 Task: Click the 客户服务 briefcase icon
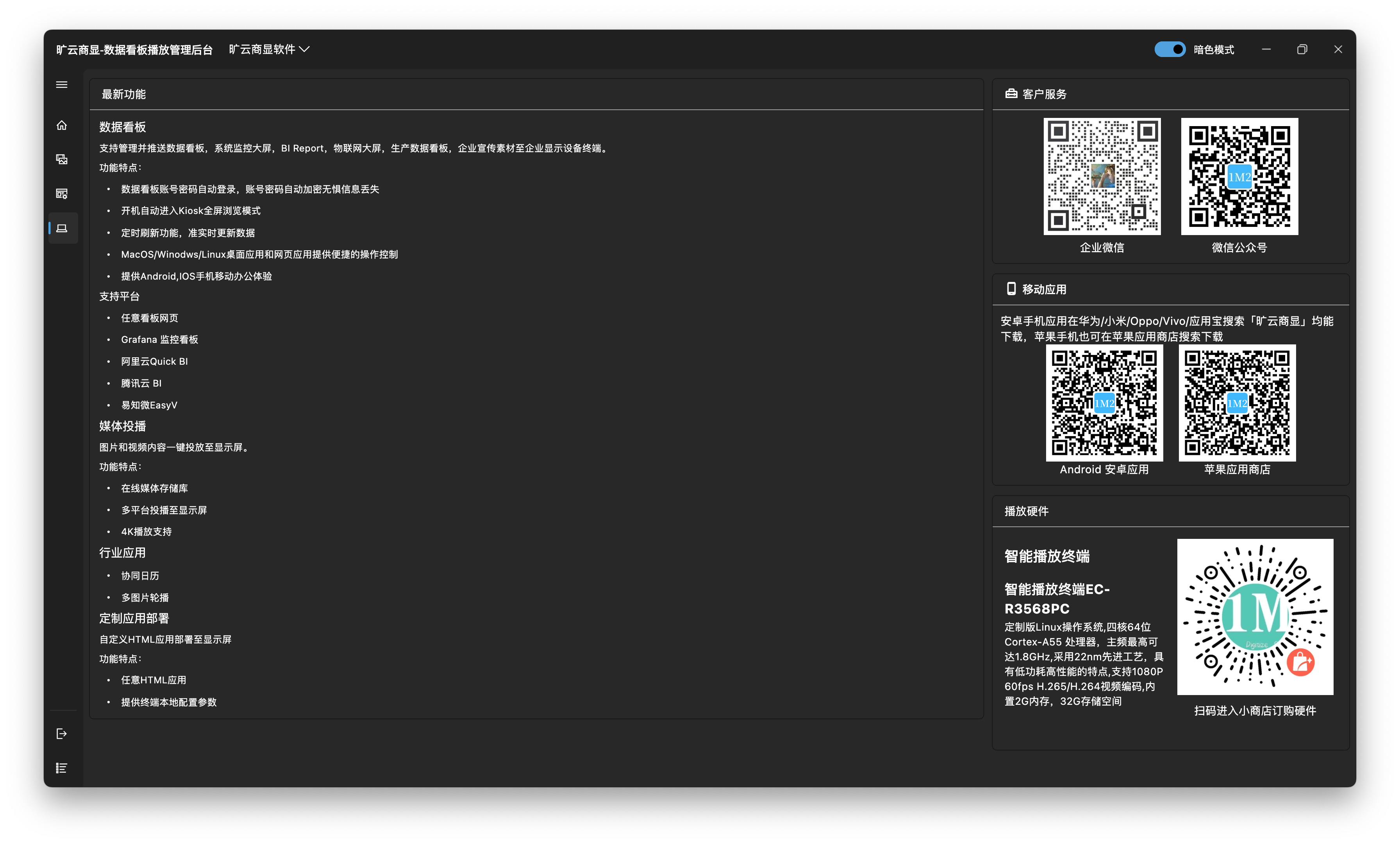coord(1011,94)
